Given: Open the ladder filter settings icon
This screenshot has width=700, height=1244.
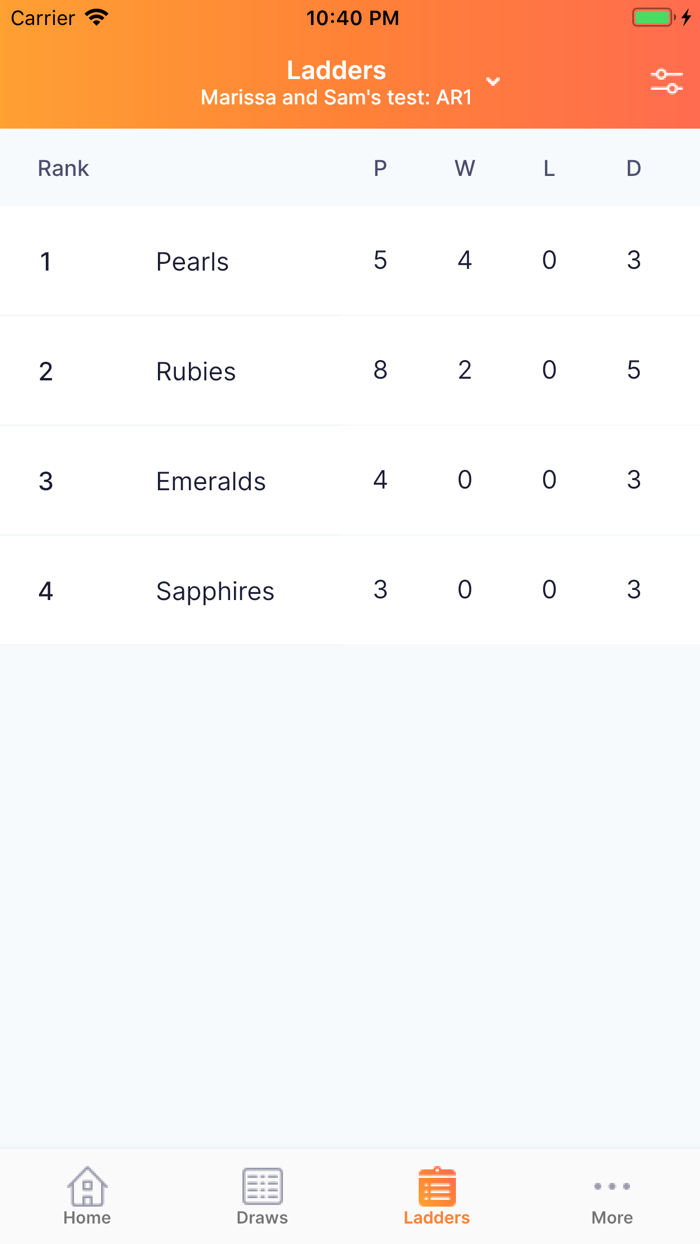Looking at the screenshot, I should 667,80.
